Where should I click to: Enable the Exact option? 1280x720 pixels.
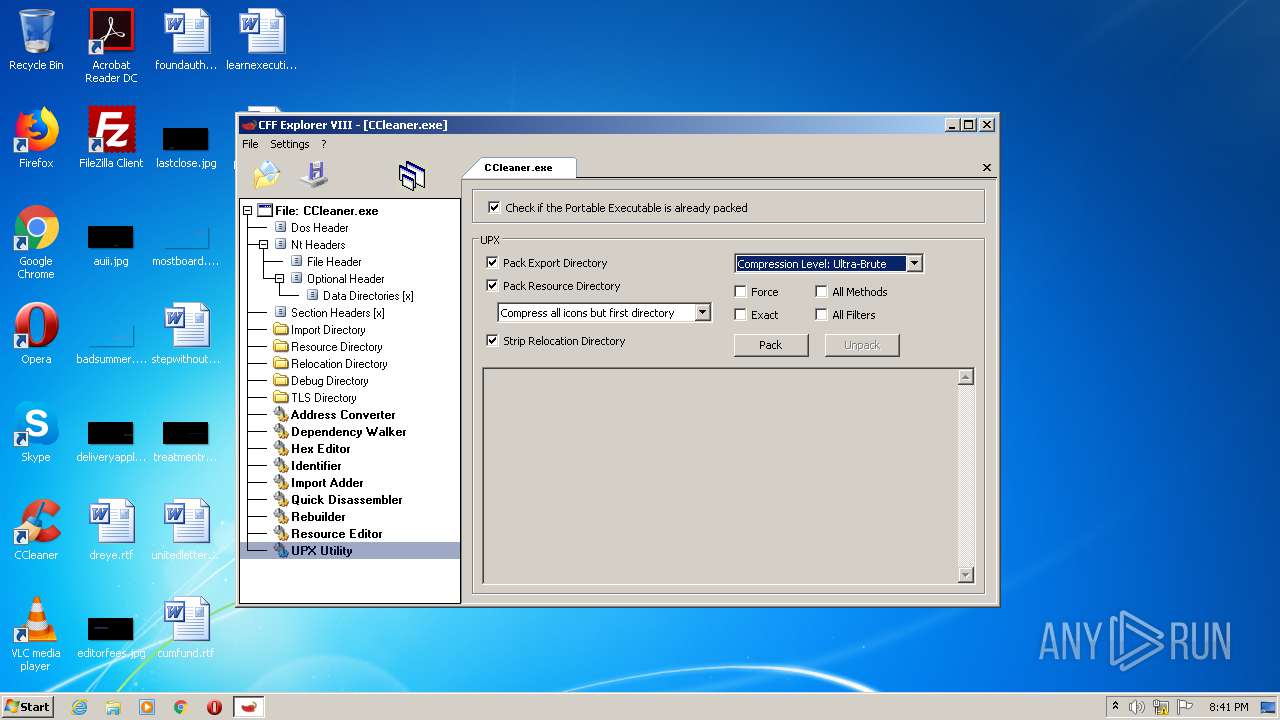[740, 315]
